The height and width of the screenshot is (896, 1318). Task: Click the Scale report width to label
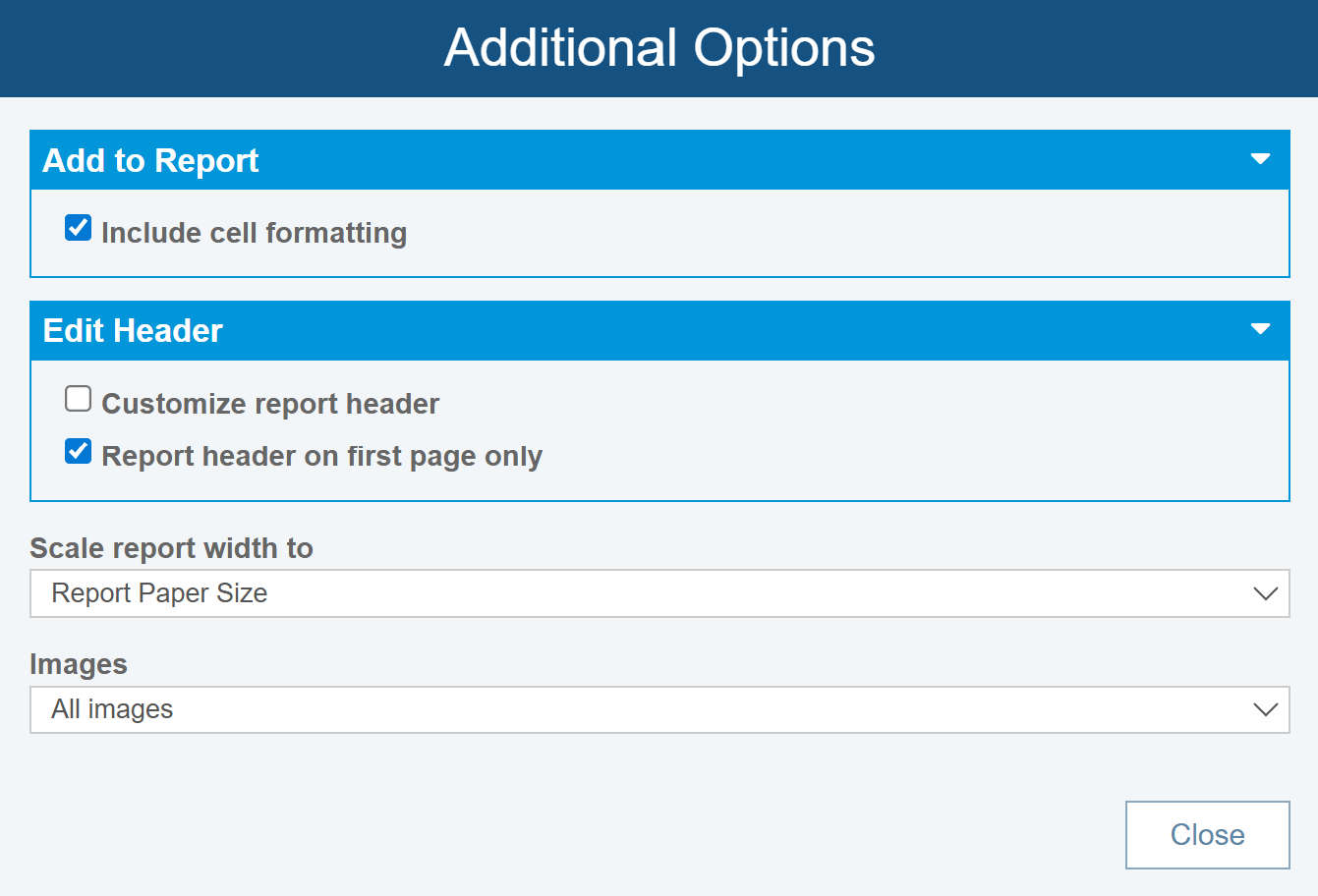(x=171, y=548)
